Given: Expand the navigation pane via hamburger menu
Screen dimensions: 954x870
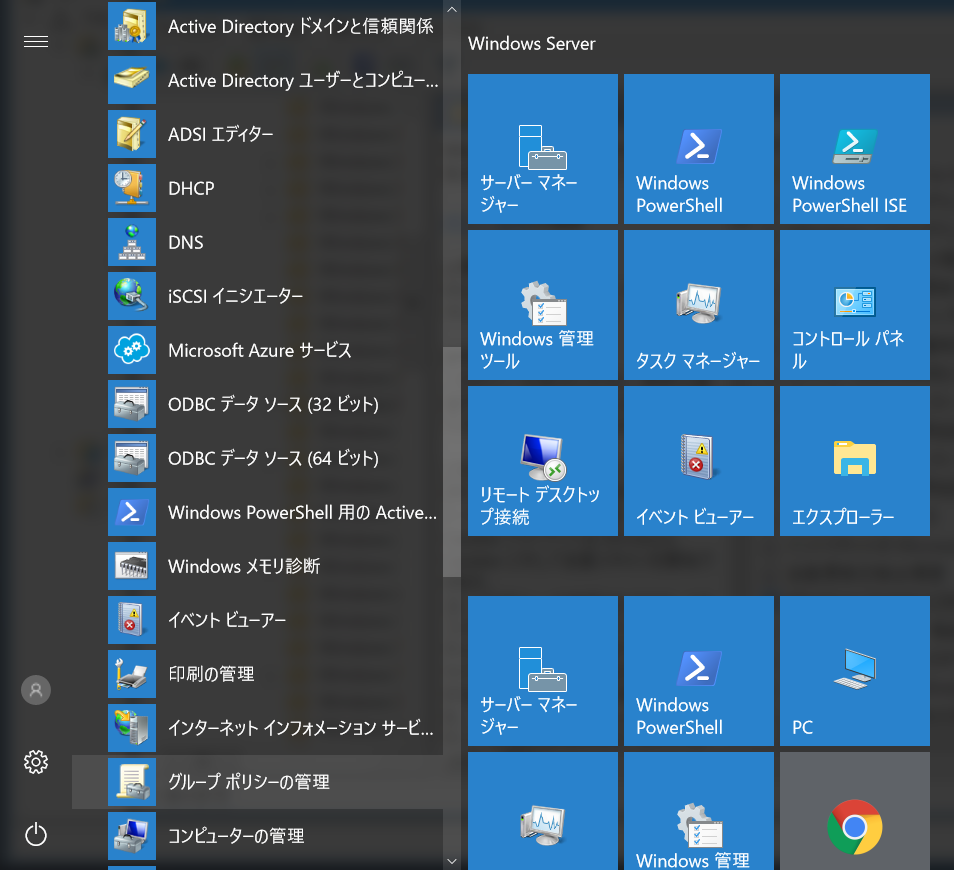Looking at the screenshot, I should (x=36, y=42).
